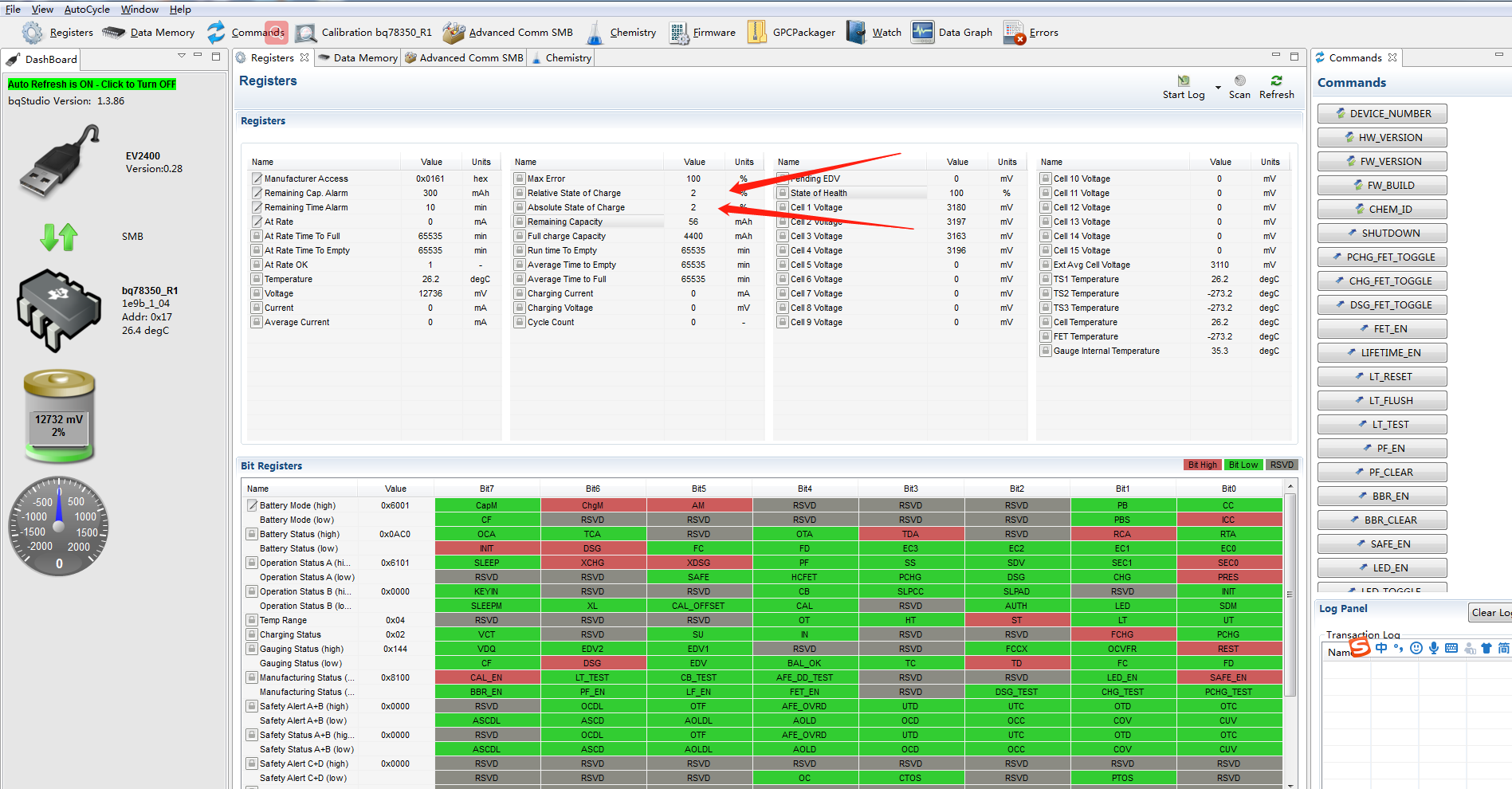Open Calibration bq78350_R1 tool
Image resolution: width=1512 pixels, height=789 pixels.
pyautogui.click(x=363, y=33)
